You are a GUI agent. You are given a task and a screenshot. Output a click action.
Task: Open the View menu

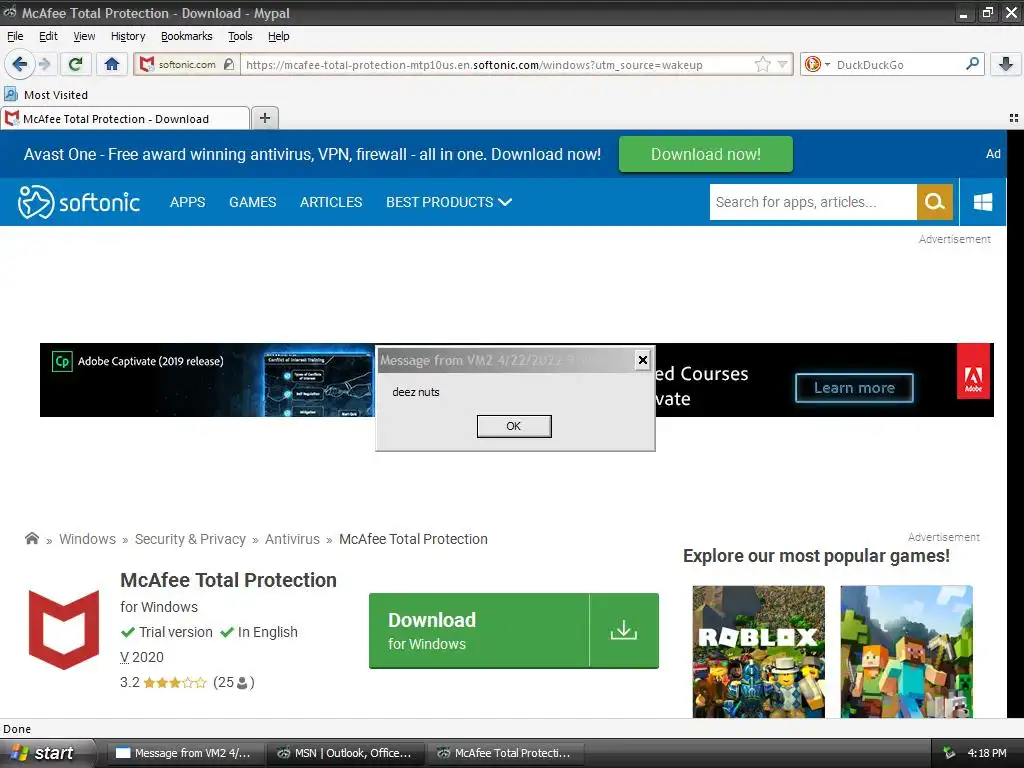tap(84, 36)
